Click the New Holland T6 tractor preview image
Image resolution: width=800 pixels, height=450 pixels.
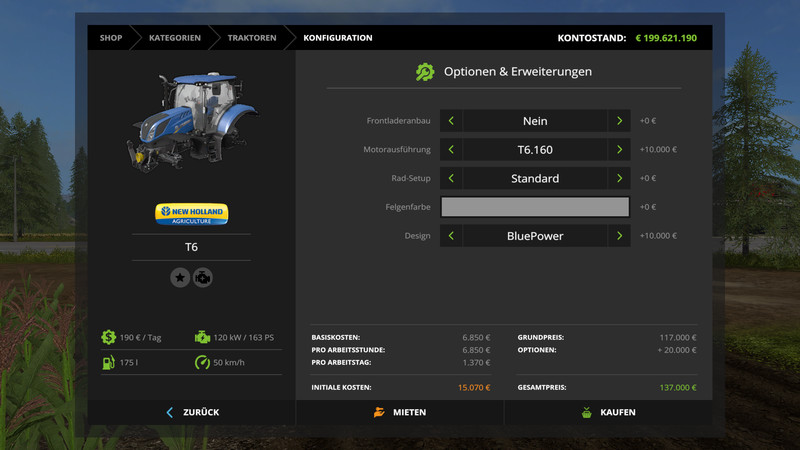click(x=191, y=120)
